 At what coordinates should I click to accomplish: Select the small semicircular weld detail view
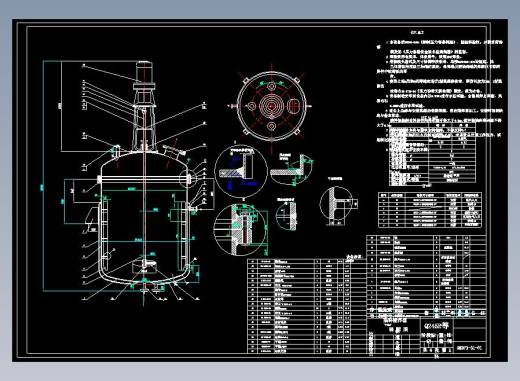coord(287,217)
